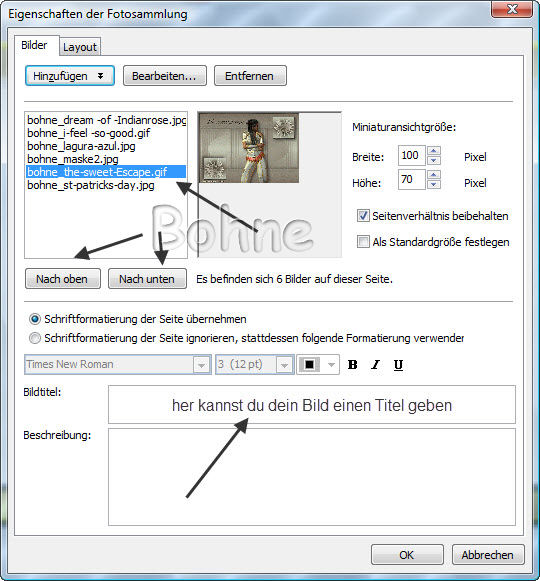The image size is (540, 581).
Task: Toggle Bold text formatting
Action: [x=352, y=365]
